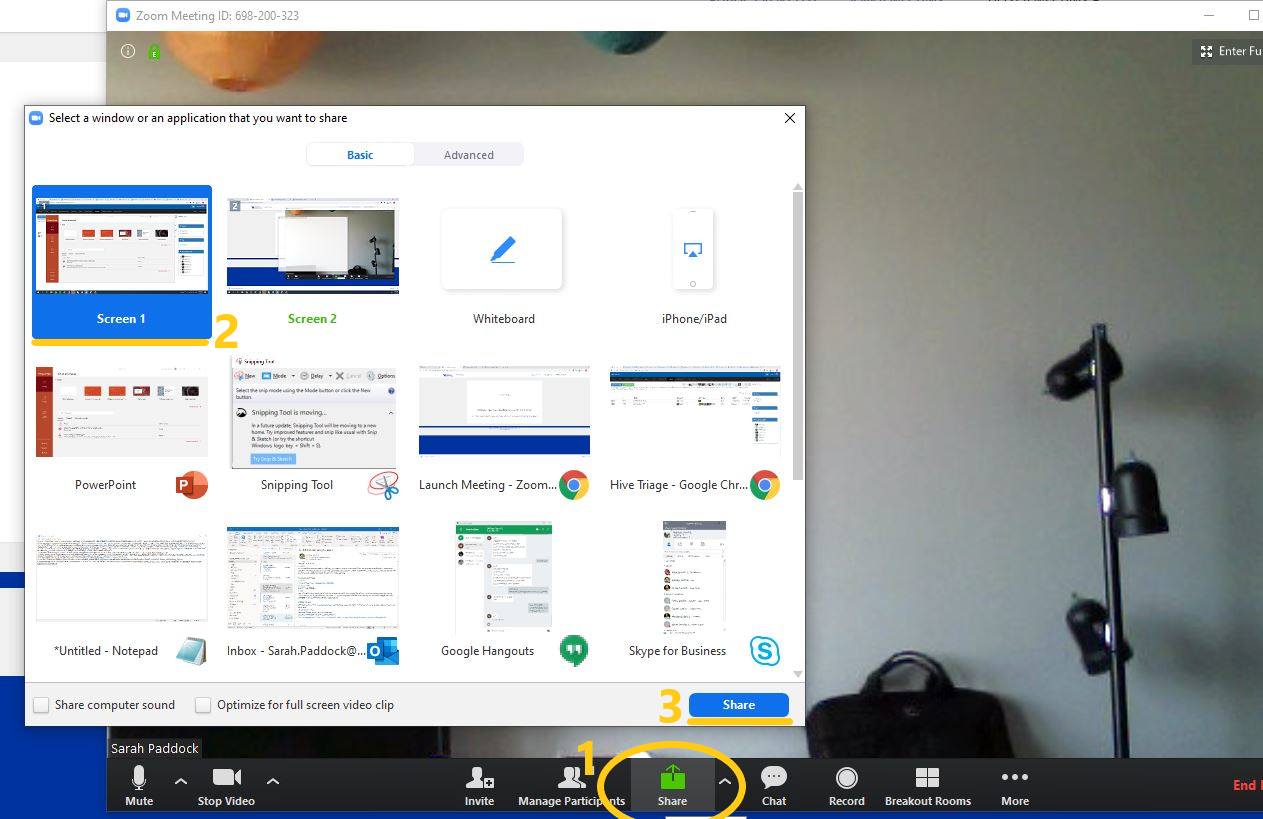Select the Whiteboard pencil icon to share

(503, 250)
